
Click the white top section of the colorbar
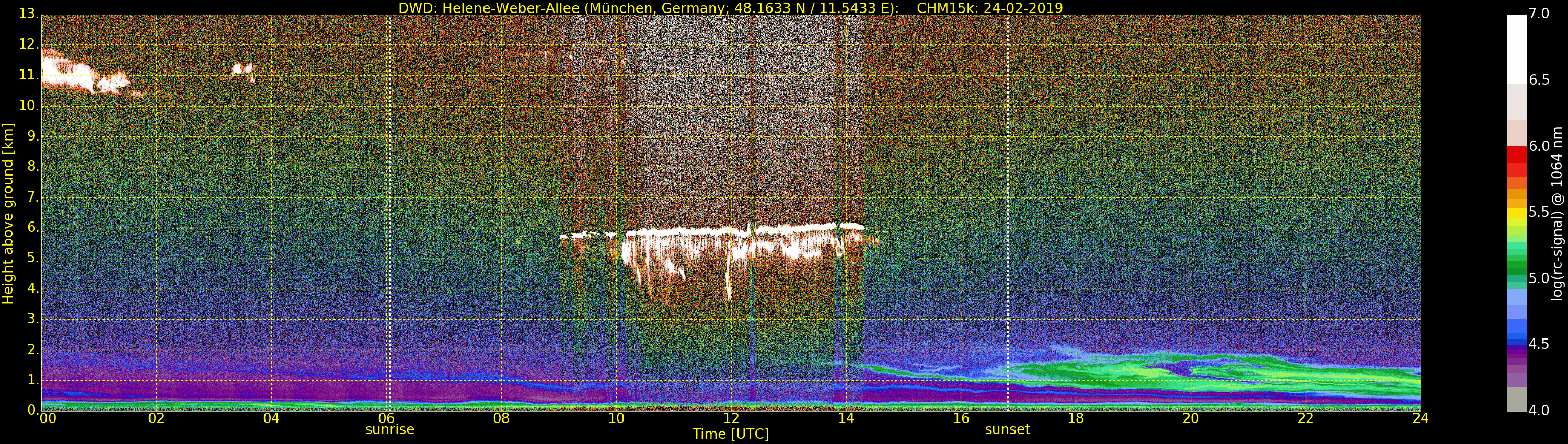click(1516, 49)
